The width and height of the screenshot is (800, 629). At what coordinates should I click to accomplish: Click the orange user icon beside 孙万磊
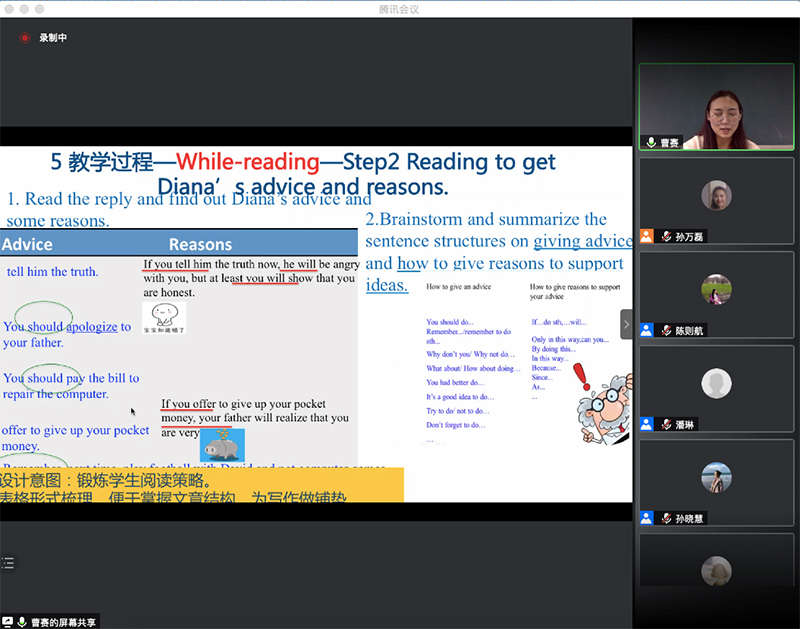(x=647, y=237)
